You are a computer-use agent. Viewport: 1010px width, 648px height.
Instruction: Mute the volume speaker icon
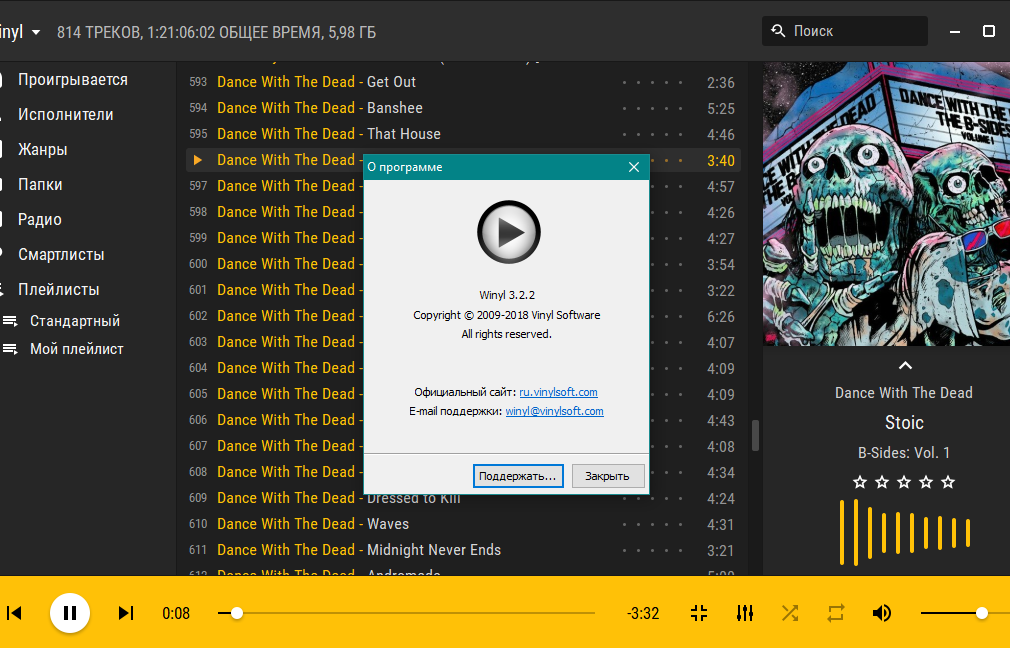[x=882, y=613]
